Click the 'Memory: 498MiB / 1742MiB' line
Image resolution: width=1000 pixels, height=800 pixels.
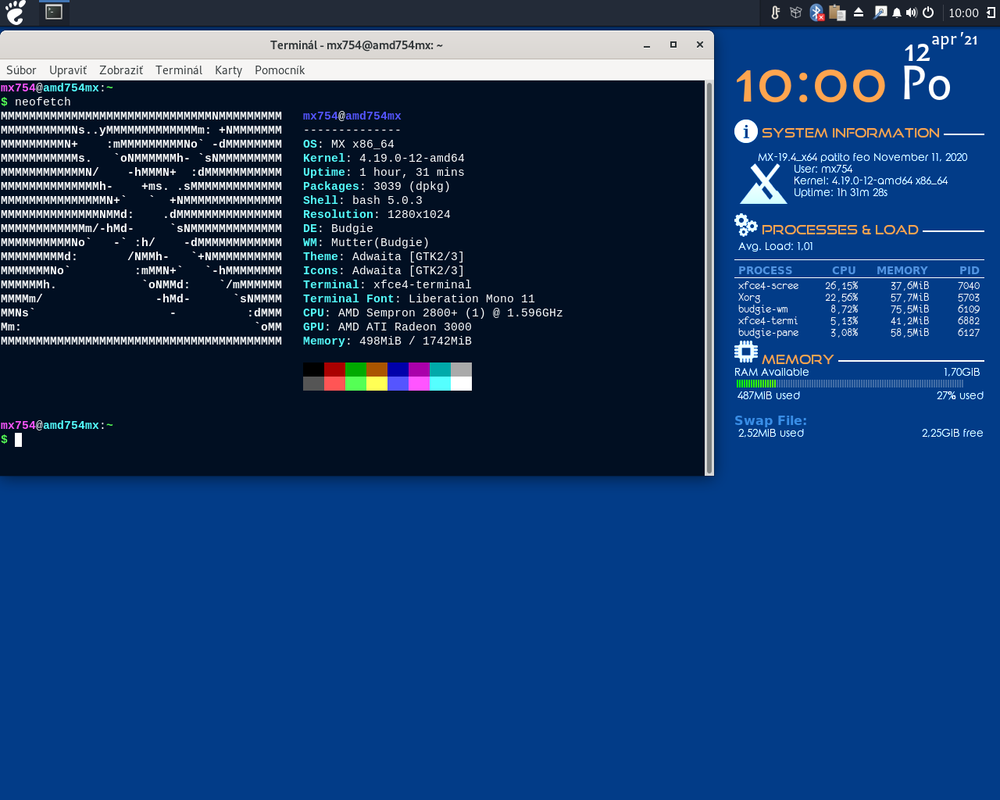pyautogui.click(x=387, y=341)
